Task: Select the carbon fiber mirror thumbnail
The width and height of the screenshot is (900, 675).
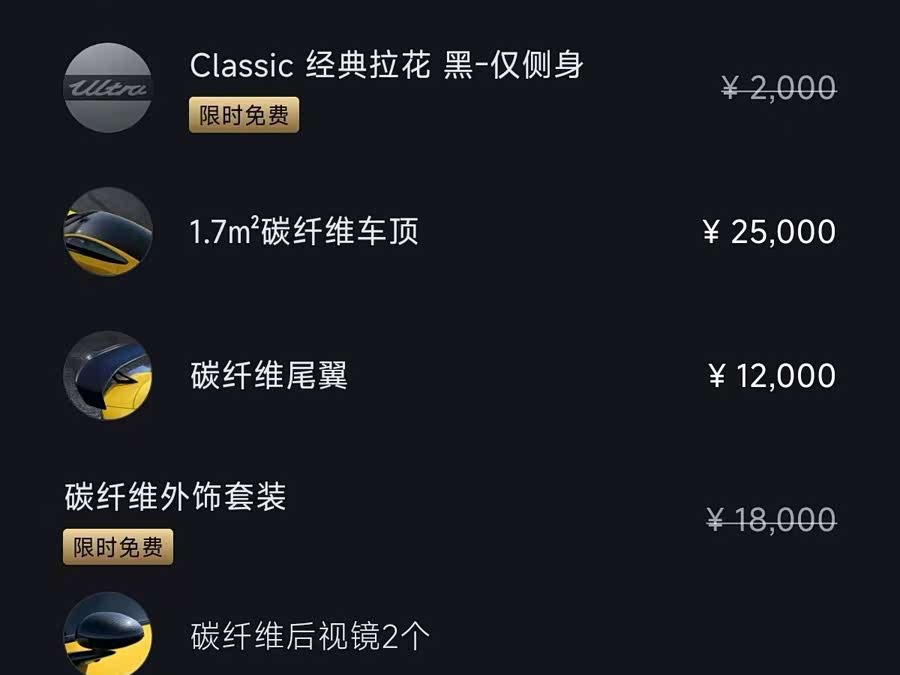Action: 108,634
